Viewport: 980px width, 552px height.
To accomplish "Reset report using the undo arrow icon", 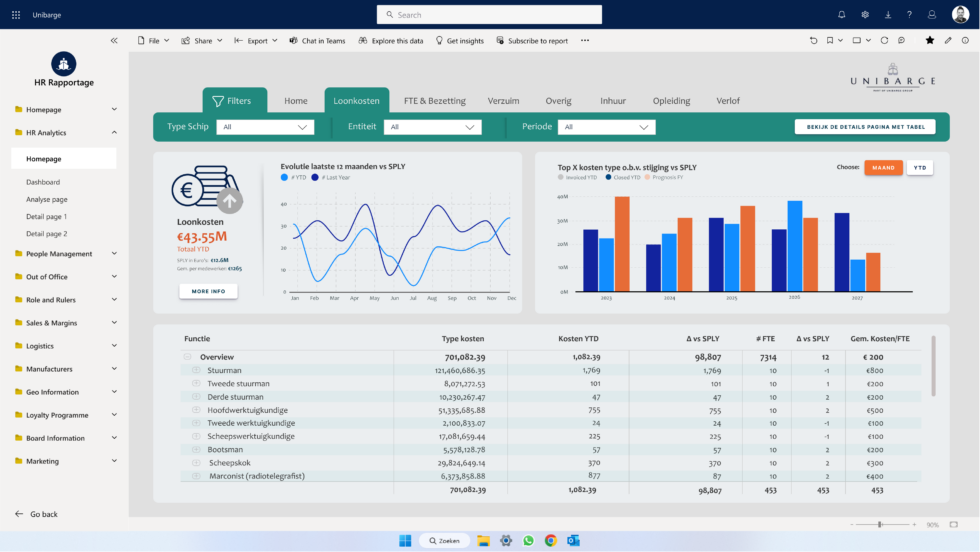I will pyautogui.click(x=813, y=41).
